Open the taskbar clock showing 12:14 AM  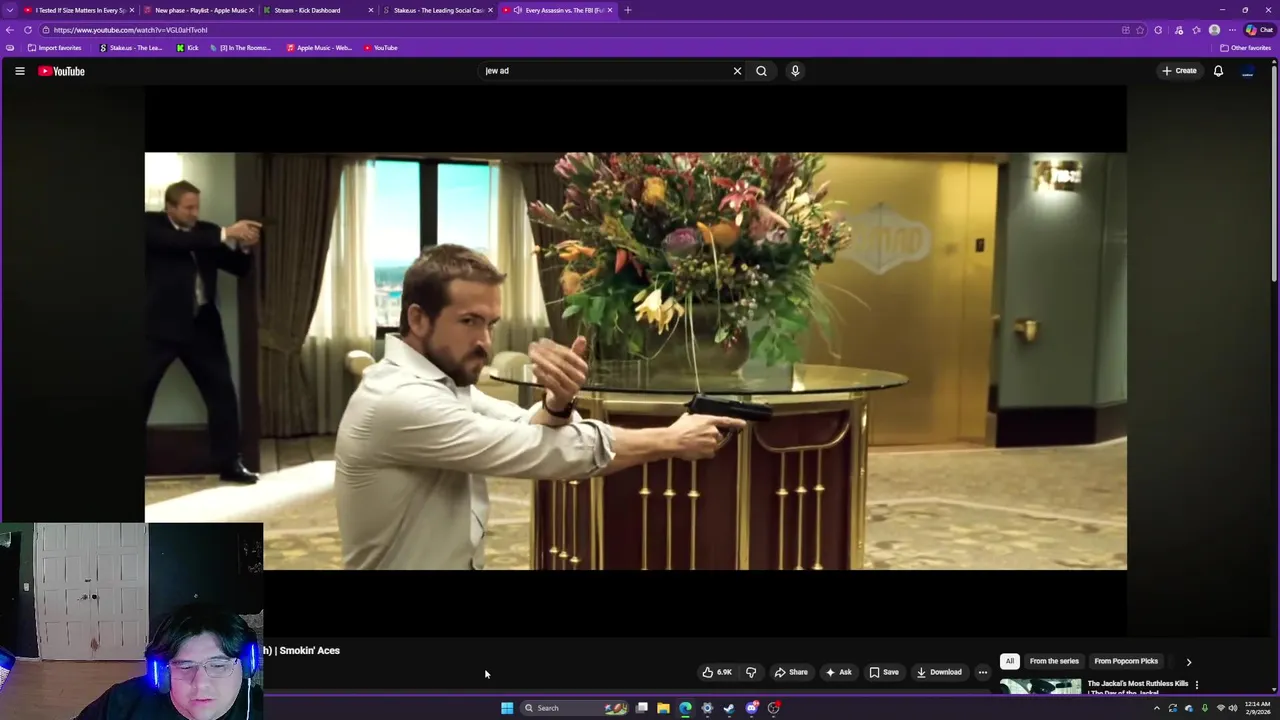(x=1257, y=708)
